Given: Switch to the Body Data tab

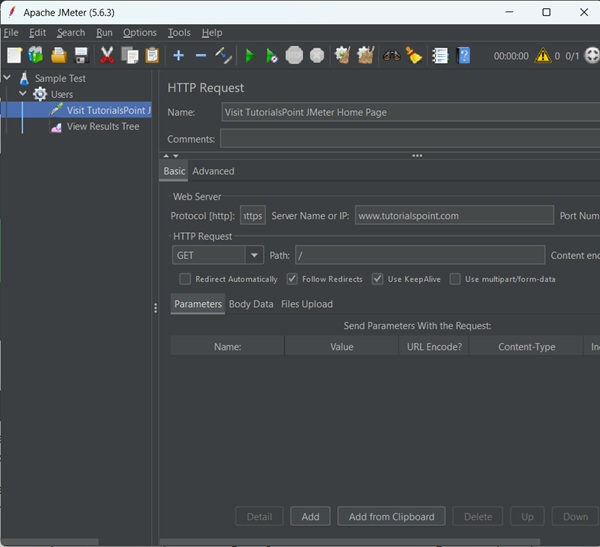Looking at the screenshot, I should [x=250, y=304].
